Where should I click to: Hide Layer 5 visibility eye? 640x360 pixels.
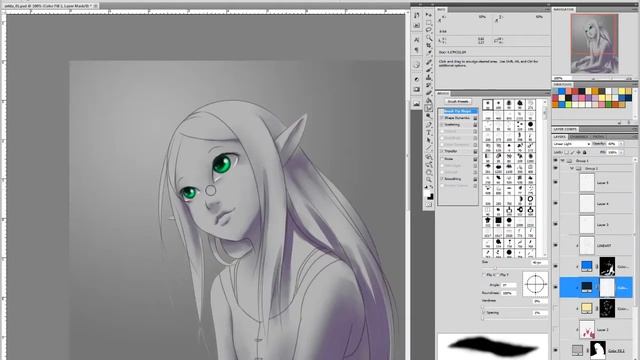pyautogui.click(x=556, y=182)
